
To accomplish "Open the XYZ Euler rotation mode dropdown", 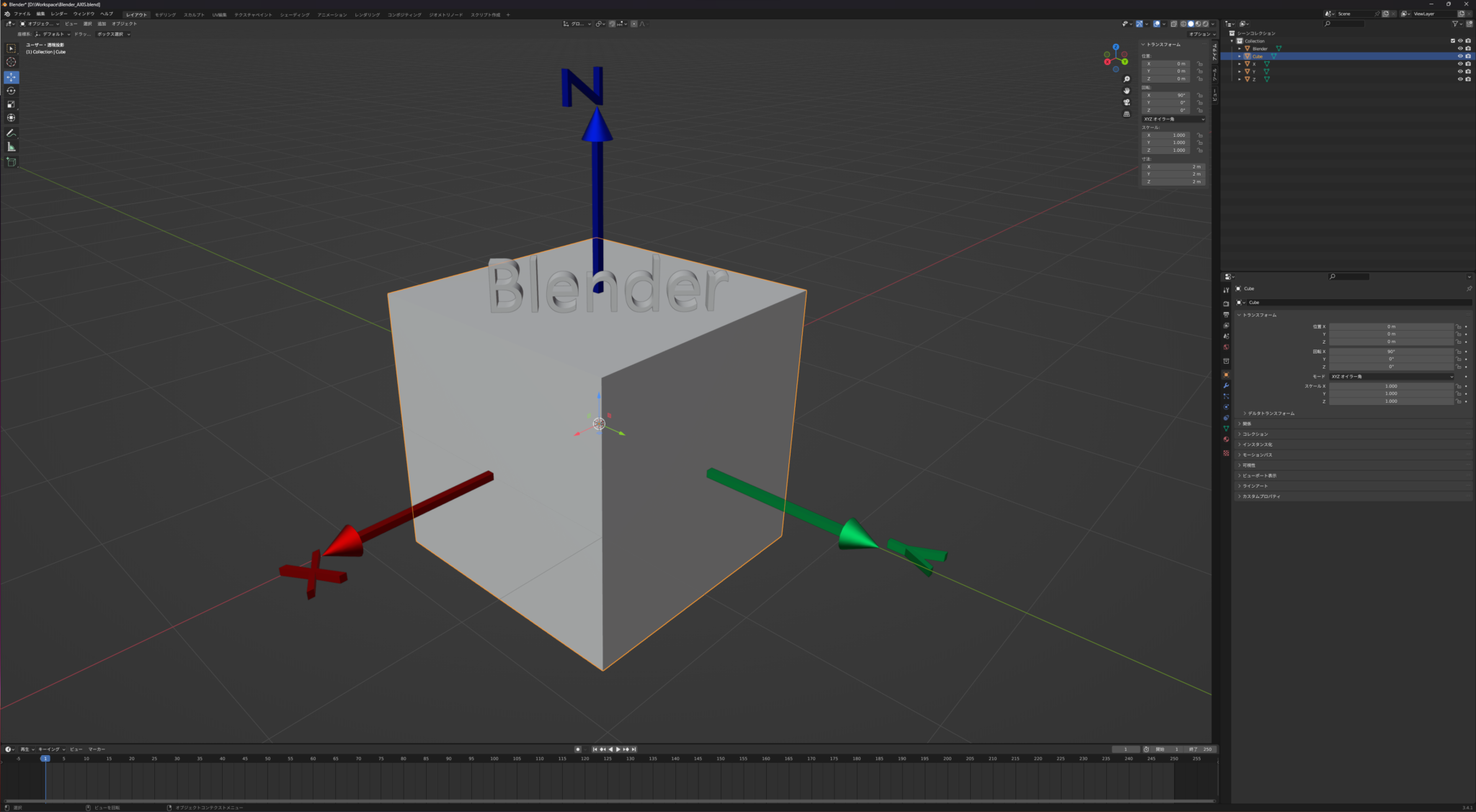I will point(1172,119).
